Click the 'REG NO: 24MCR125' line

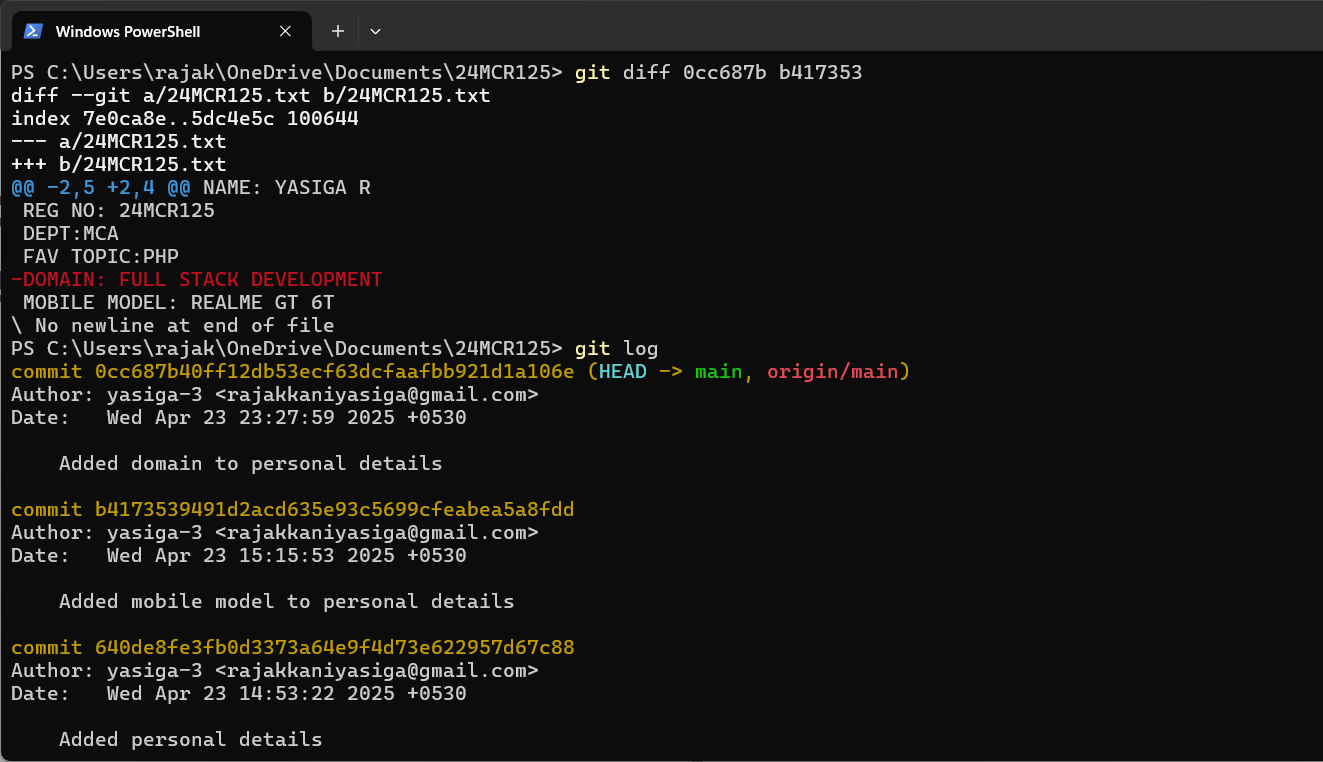(x=119, y=211)
